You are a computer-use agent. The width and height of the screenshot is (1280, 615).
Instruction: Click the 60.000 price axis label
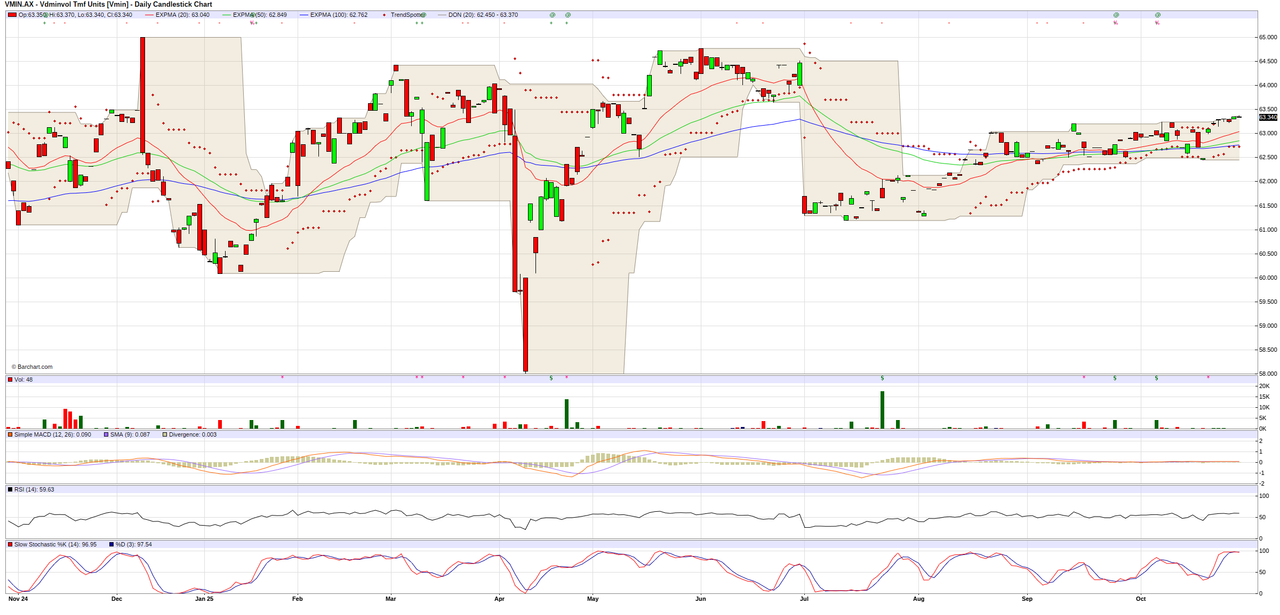[x=1268, y=277]
